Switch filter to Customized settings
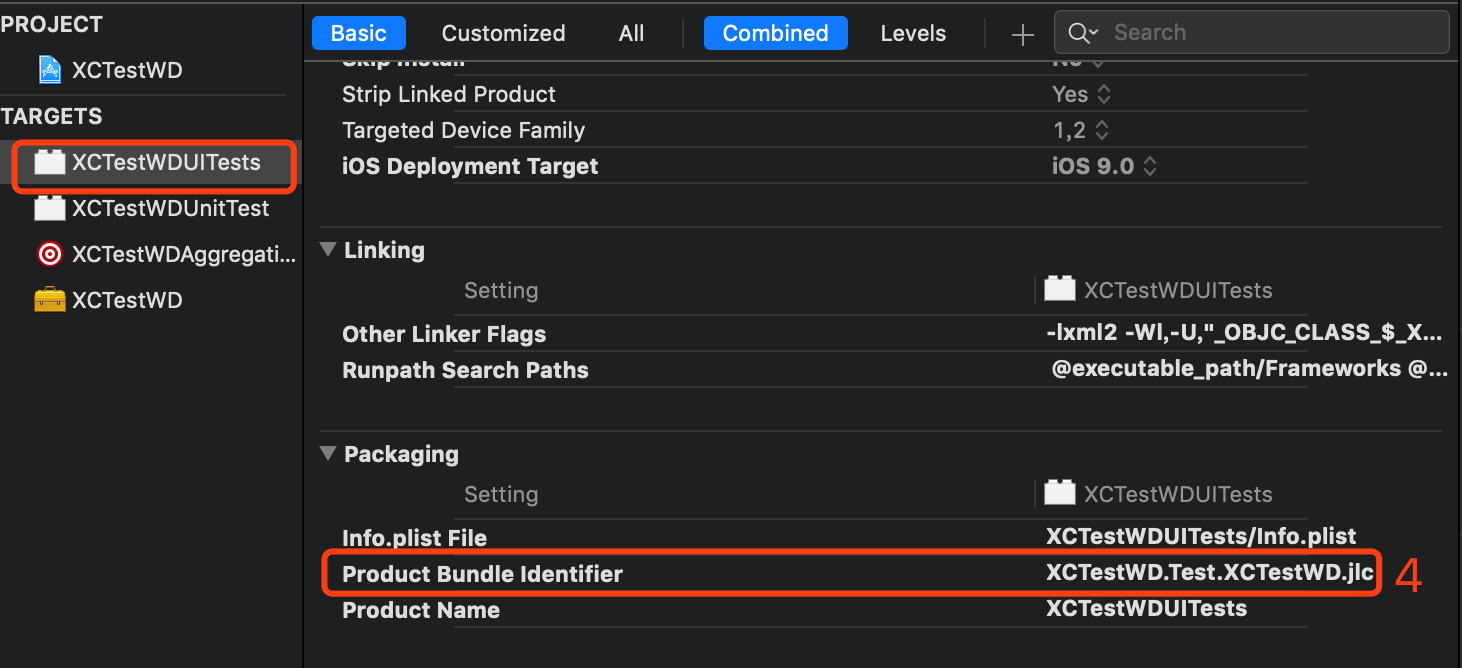This screenshot has height=668, width=1462. click(503, 33)
